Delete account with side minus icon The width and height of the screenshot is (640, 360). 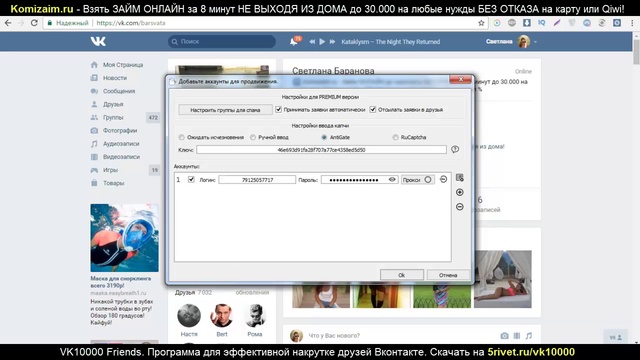click(460, 207)
